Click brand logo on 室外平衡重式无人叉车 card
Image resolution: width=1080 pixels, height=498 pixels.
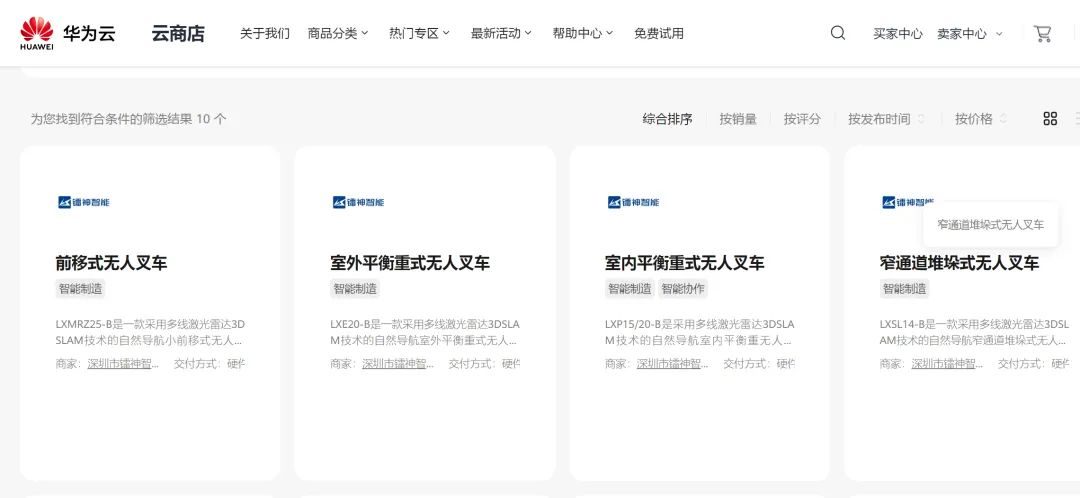(x=358, y=202)
